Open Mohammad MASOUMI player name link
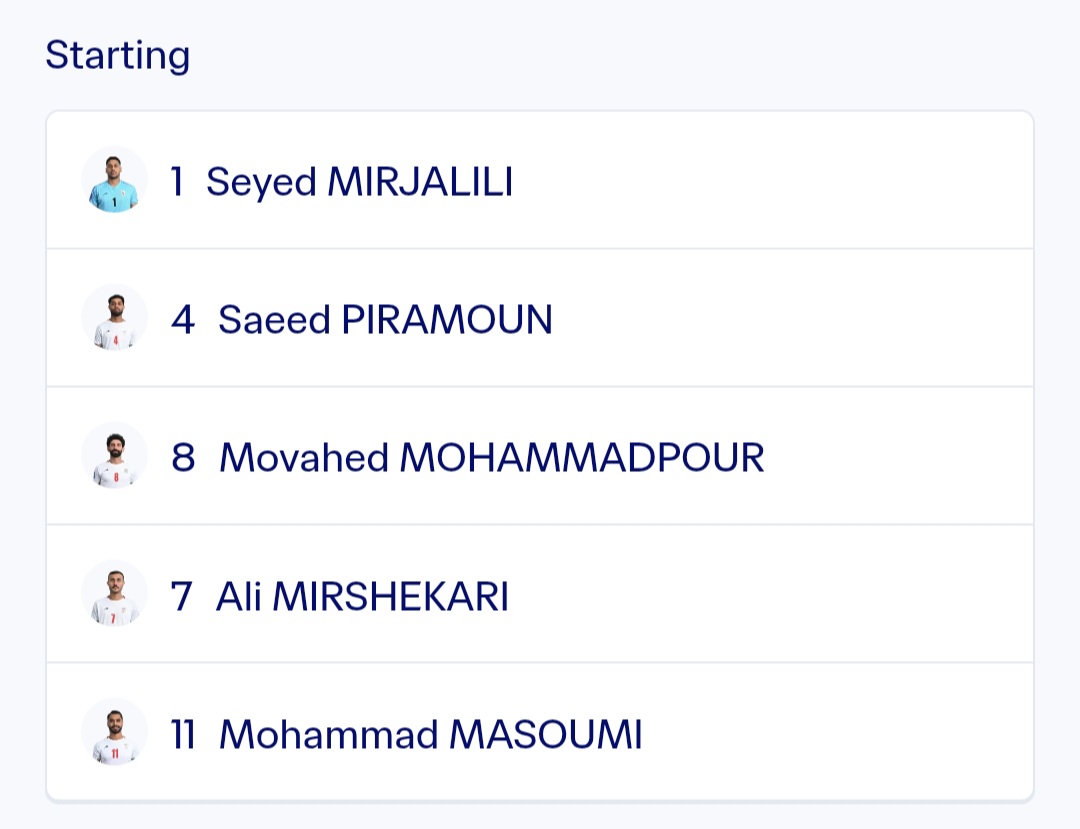 click(430, 734)
